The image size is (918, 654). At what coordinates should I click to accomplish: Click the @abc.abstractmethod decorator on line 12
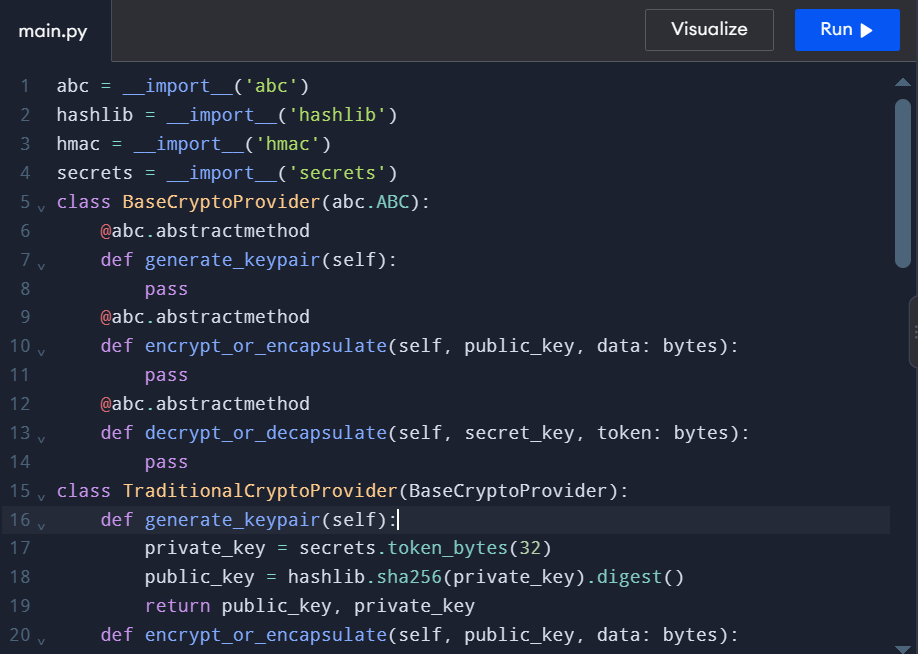205,404
